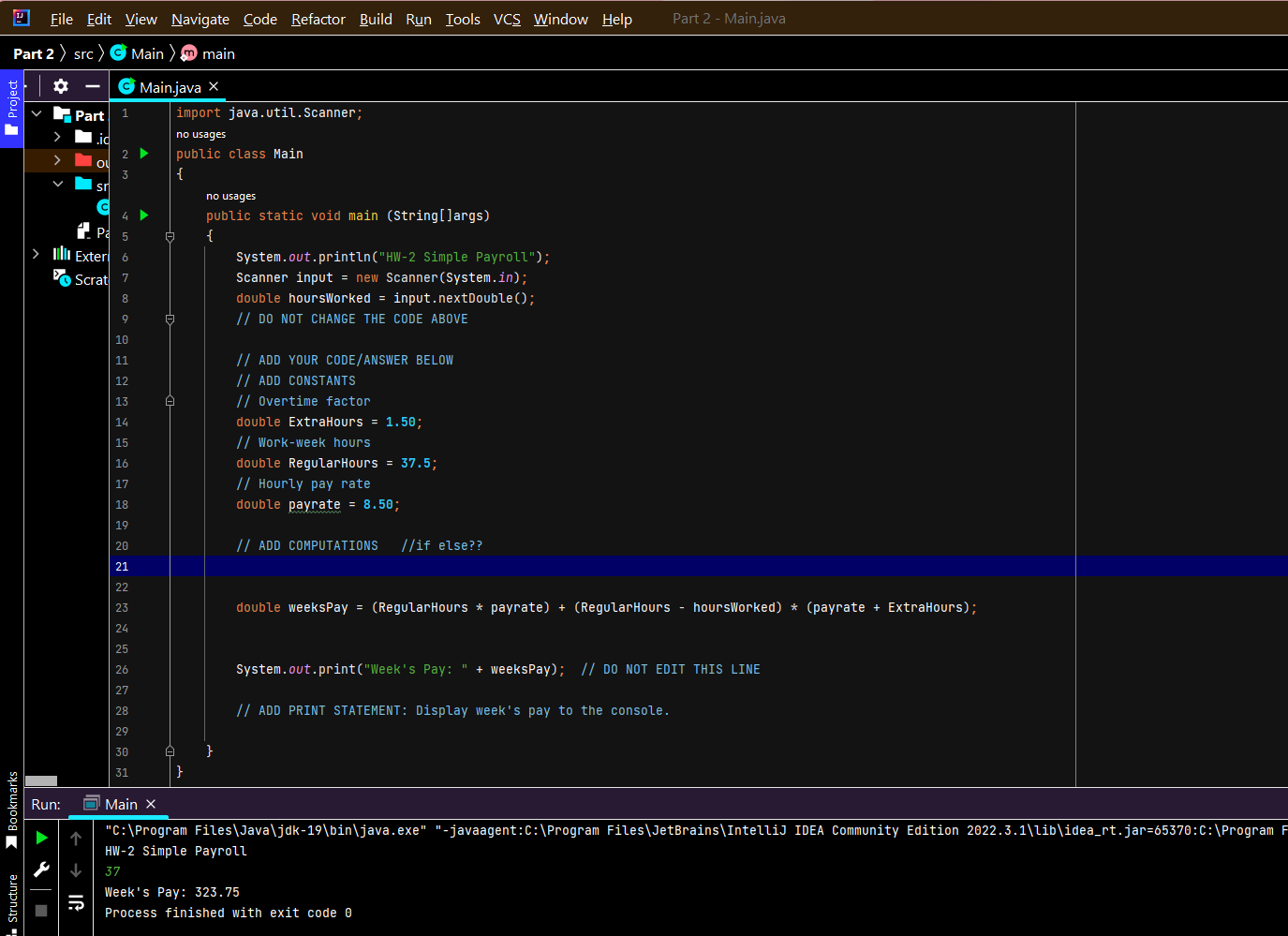
Task: Collapse the Part 2 root project node
Action: click(37, 113)
